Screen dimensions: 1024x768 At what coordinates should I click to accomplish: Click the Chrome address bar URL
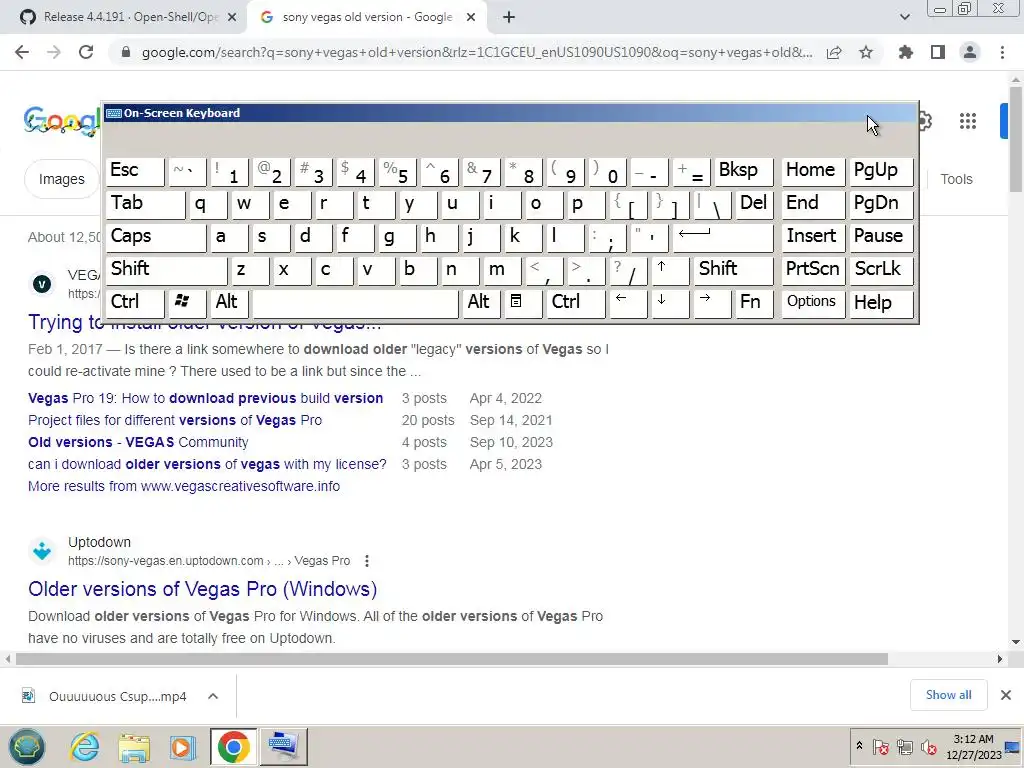[477, 52]
